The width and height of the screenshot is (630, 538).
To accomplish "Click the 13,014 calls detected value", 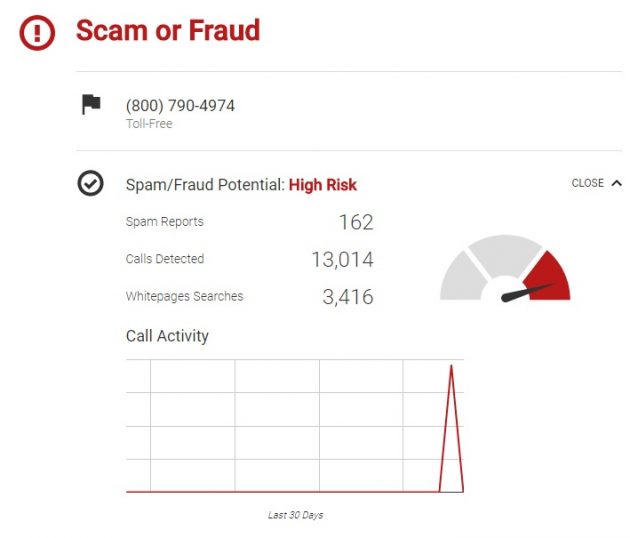I will [342, 260].
